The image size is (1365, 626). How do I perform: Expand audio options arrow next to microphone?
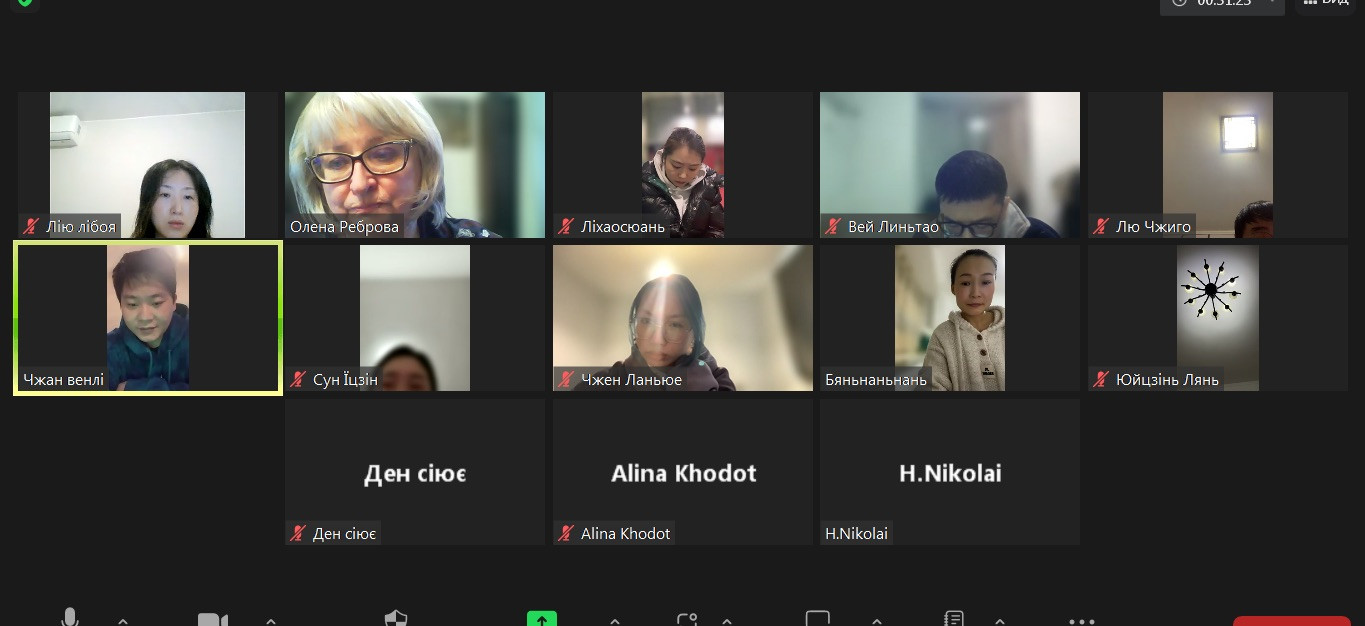[123, 620]
